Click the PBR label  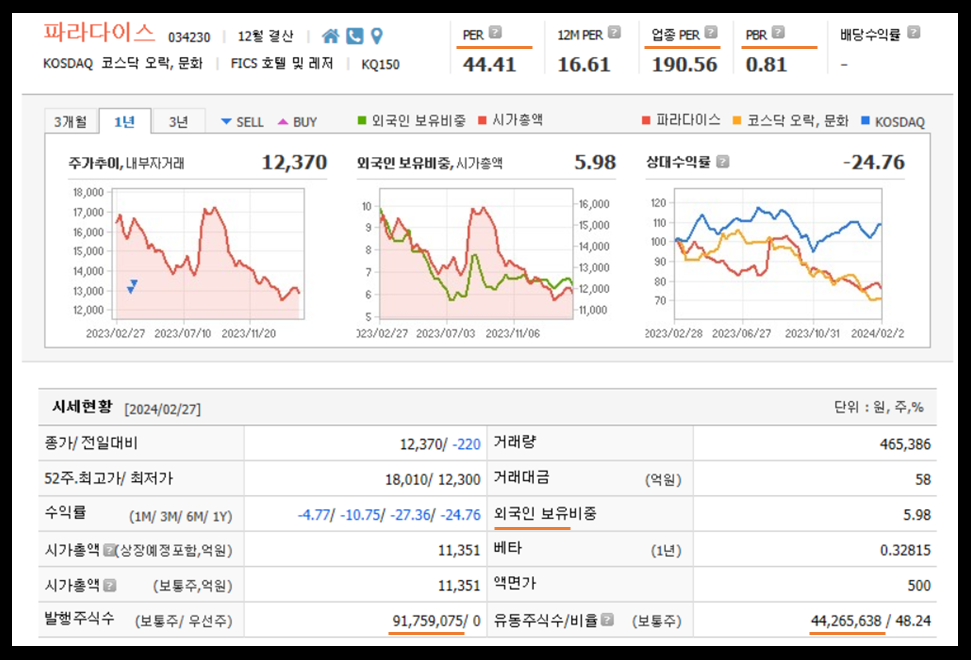coord(756,35)
